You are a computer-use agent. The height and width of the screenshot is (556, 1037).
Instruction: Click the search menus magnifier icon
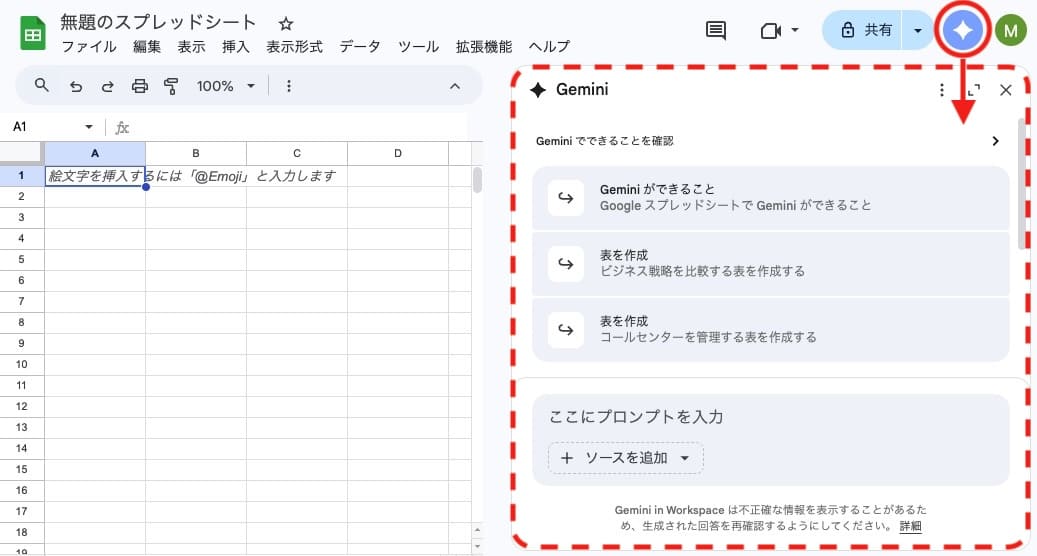tap(42, 85)
